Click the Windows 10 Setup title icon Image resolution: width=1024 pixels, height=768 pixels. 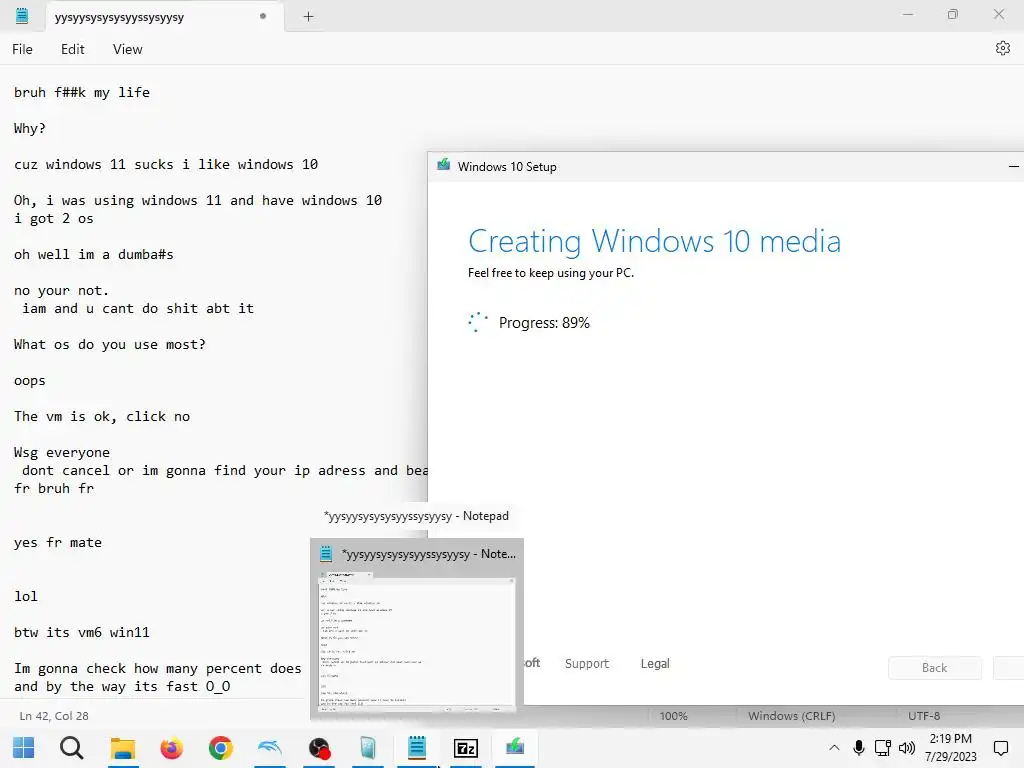tap(443, 165)
